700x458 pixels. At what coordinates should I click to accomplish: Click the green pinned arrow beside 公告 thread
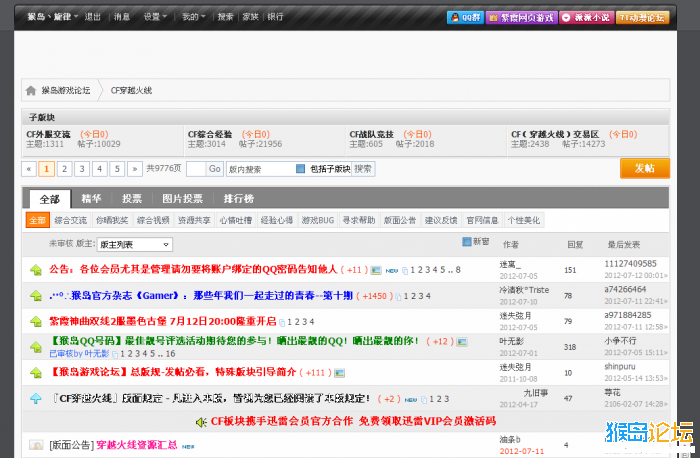click(x=36, y=270)
